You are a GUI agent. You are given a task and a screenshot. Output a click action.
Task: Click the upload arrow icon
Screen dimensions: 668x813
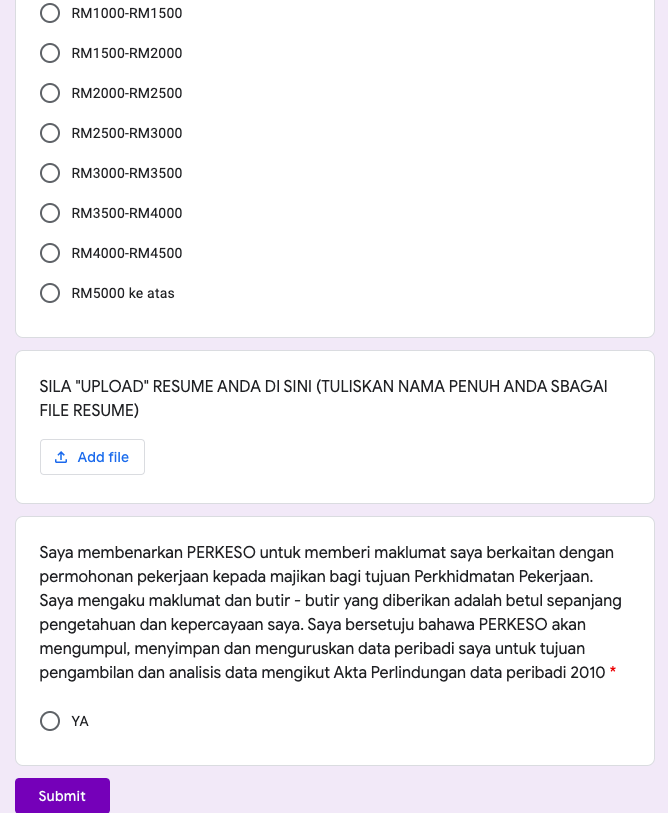pos(61,457)
